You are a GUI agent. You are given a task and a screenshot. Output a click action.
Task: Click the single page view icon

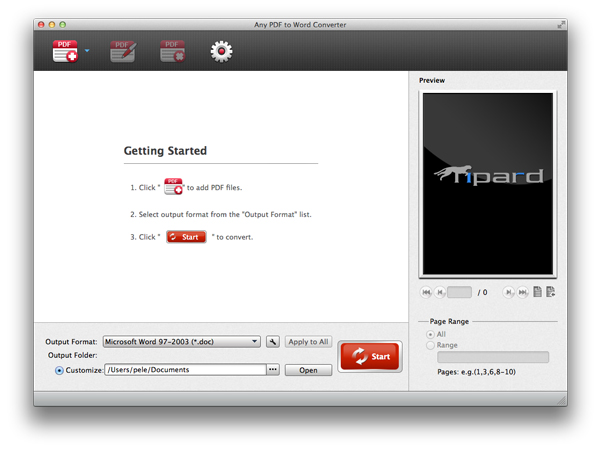[538, 292]
